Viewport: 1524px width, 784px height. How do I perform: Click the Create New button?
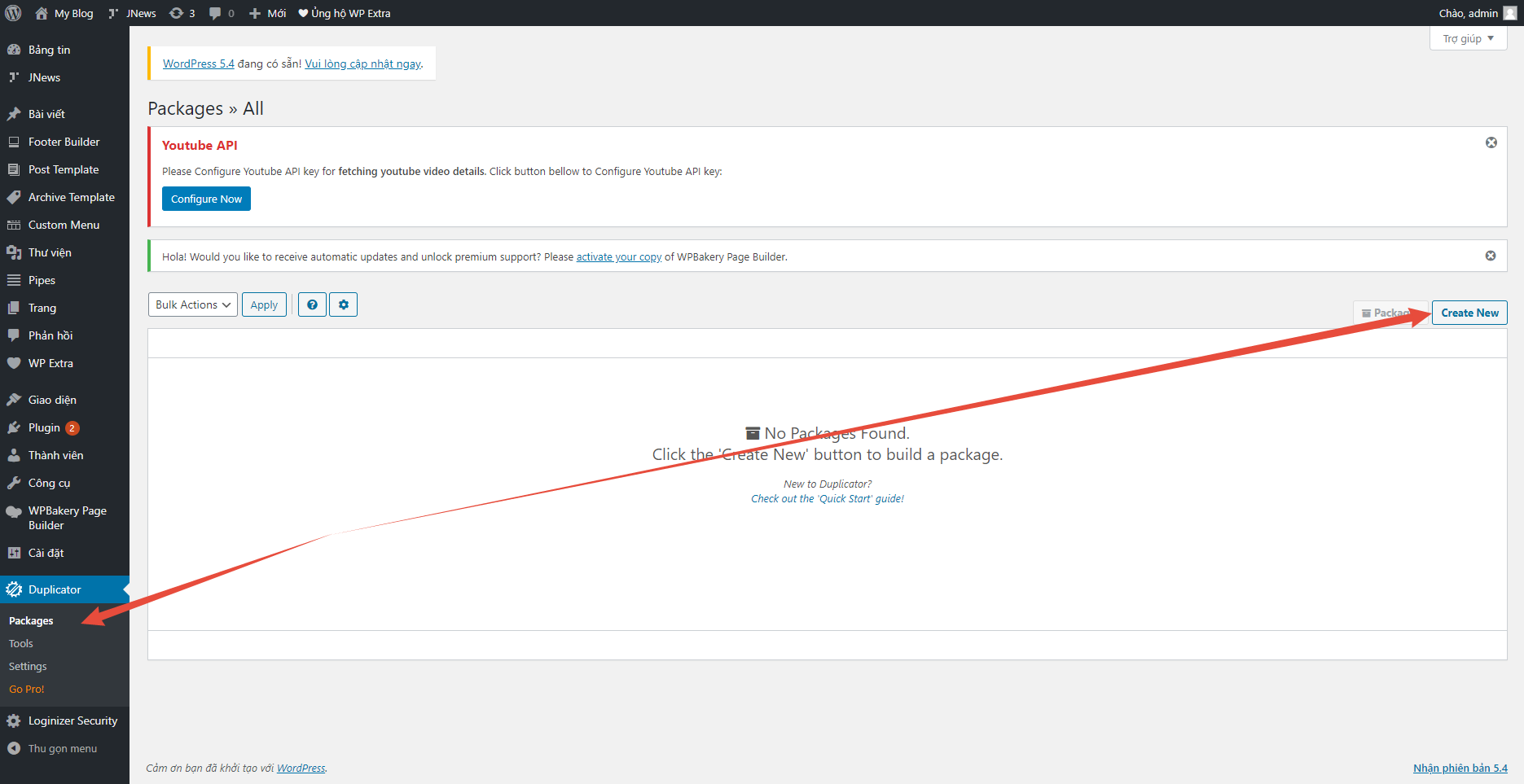(1469, 313)
